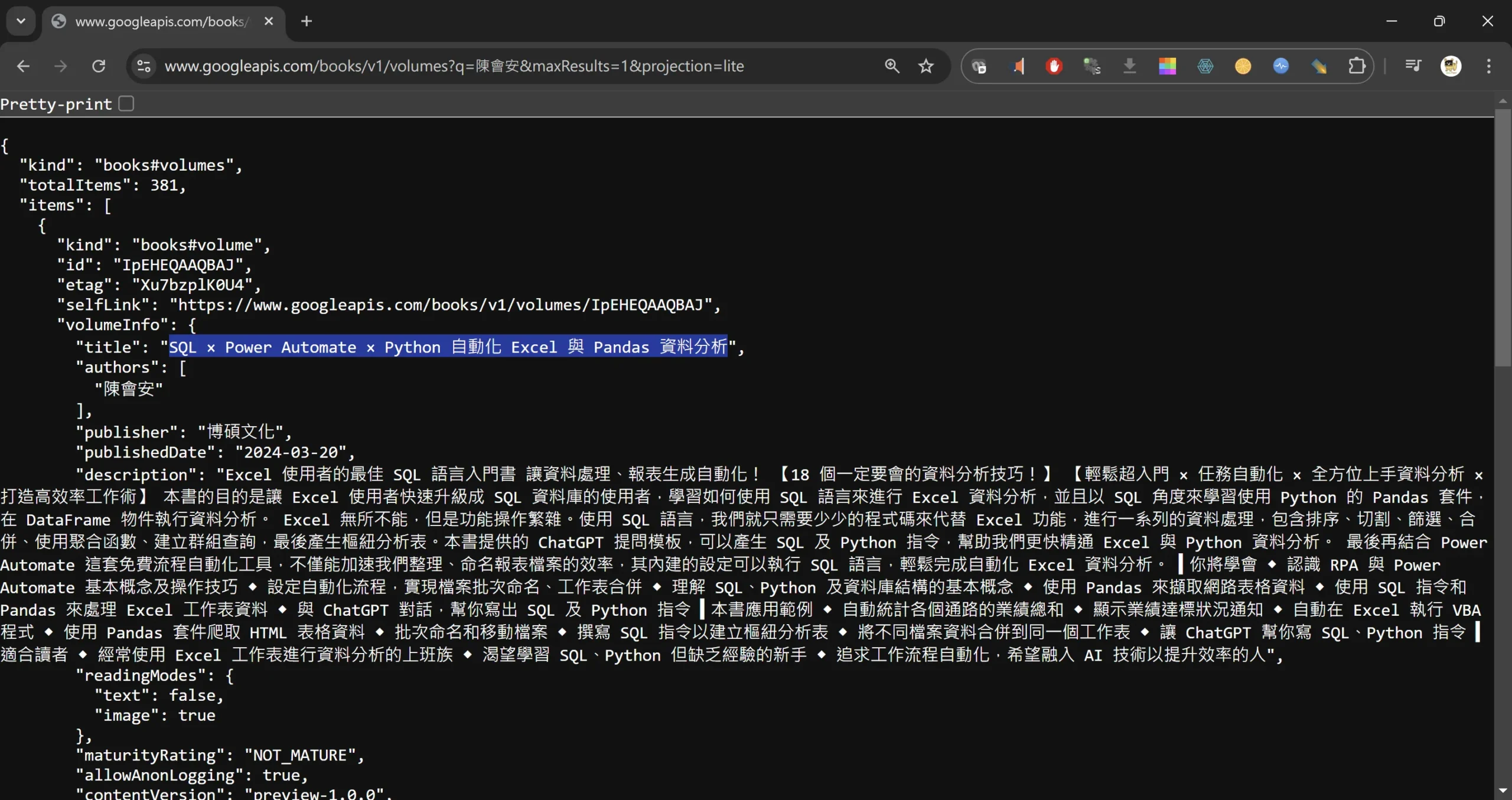
Task: Click the "text": false line
Action: 159,695
